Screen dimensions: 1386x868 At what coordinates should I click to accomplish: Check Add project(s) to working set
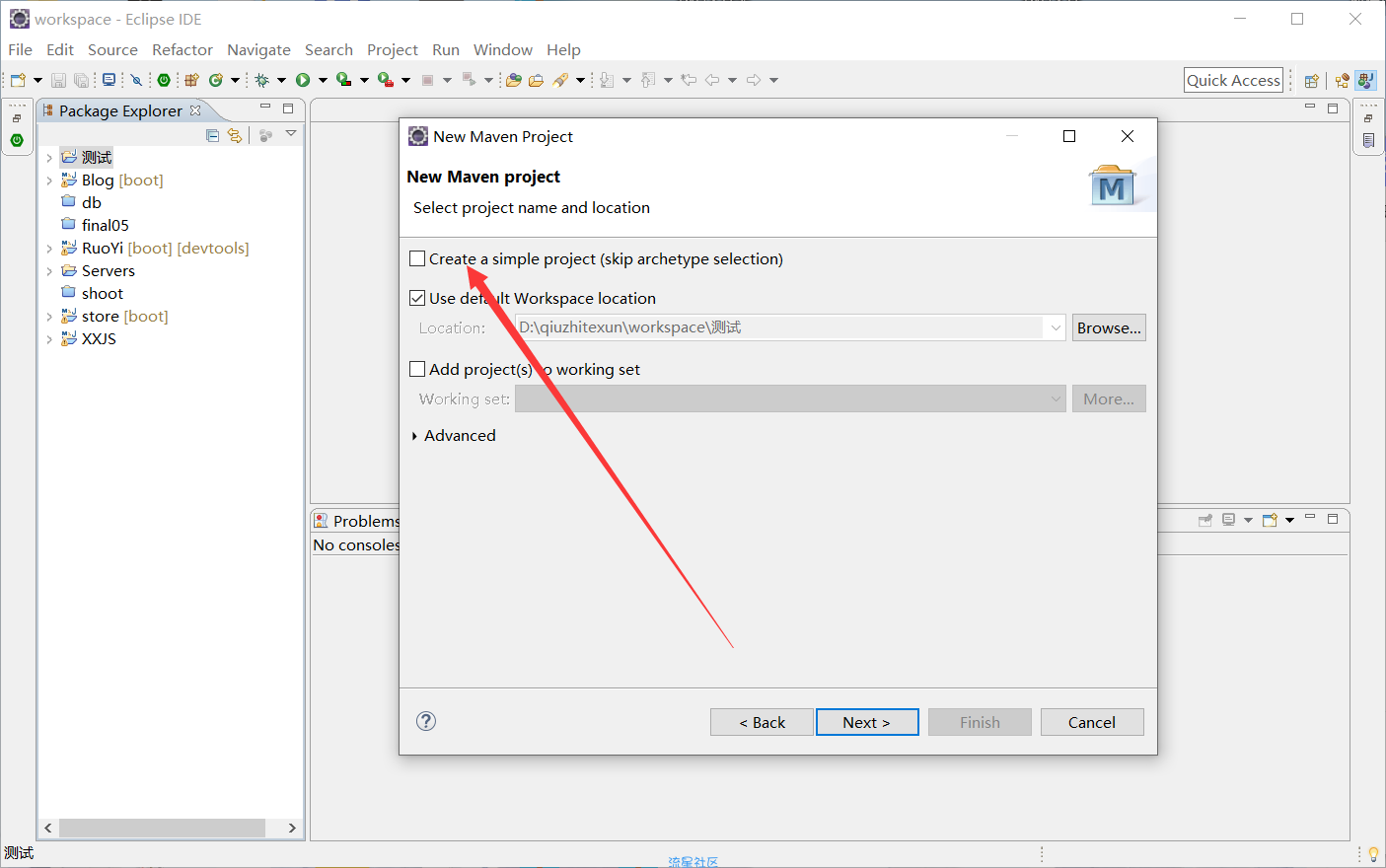pos(417,369)
